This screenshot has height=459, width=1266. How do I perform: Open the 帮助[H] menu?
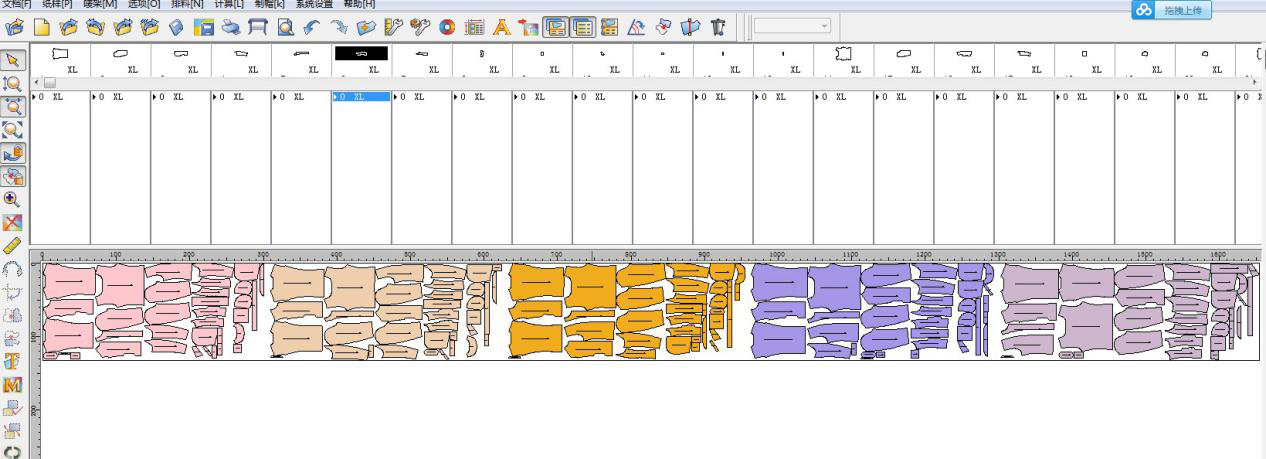359,4
